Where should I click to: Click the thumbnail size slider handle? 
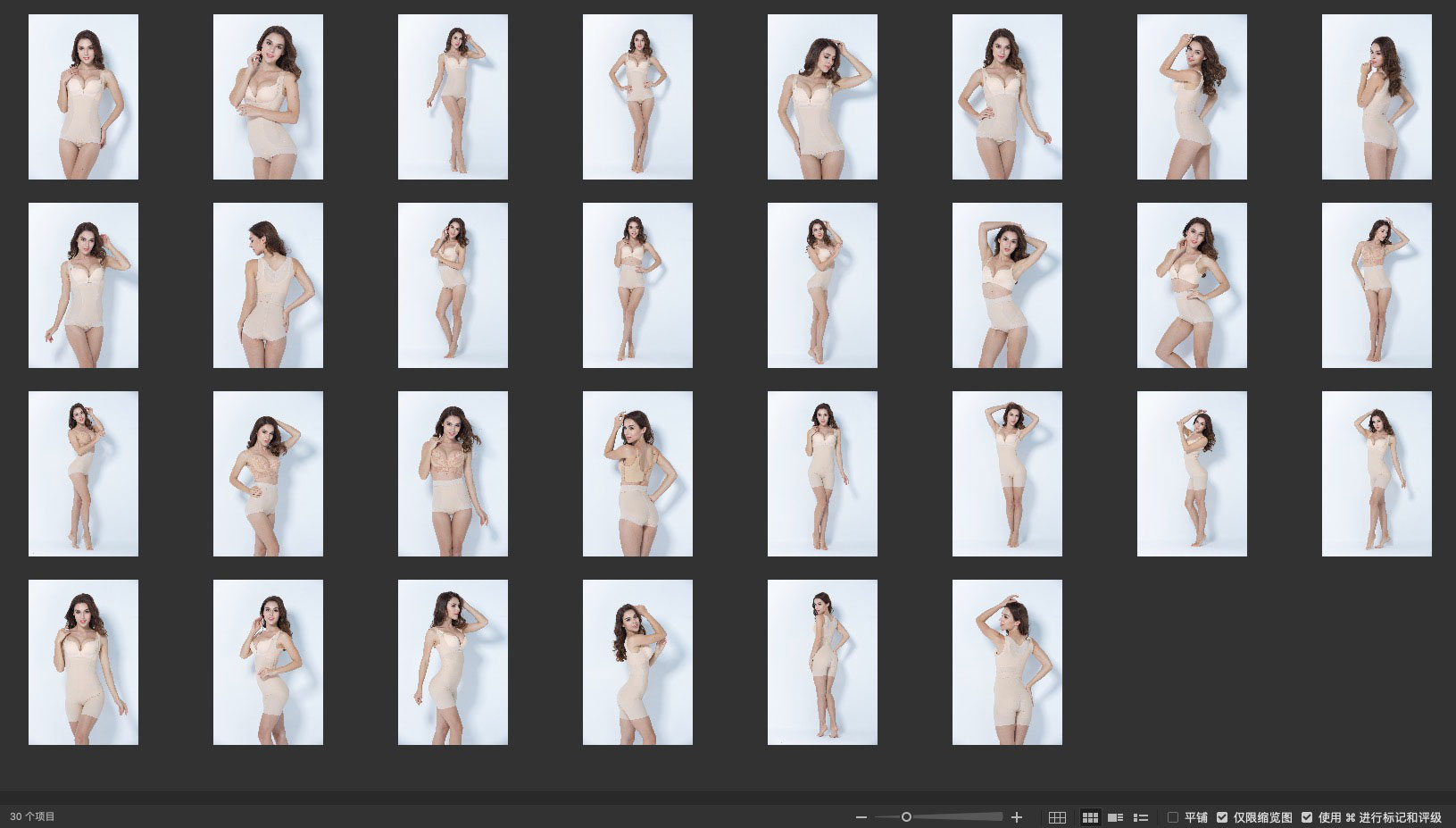pyautogui.click(x=906, y=817)
